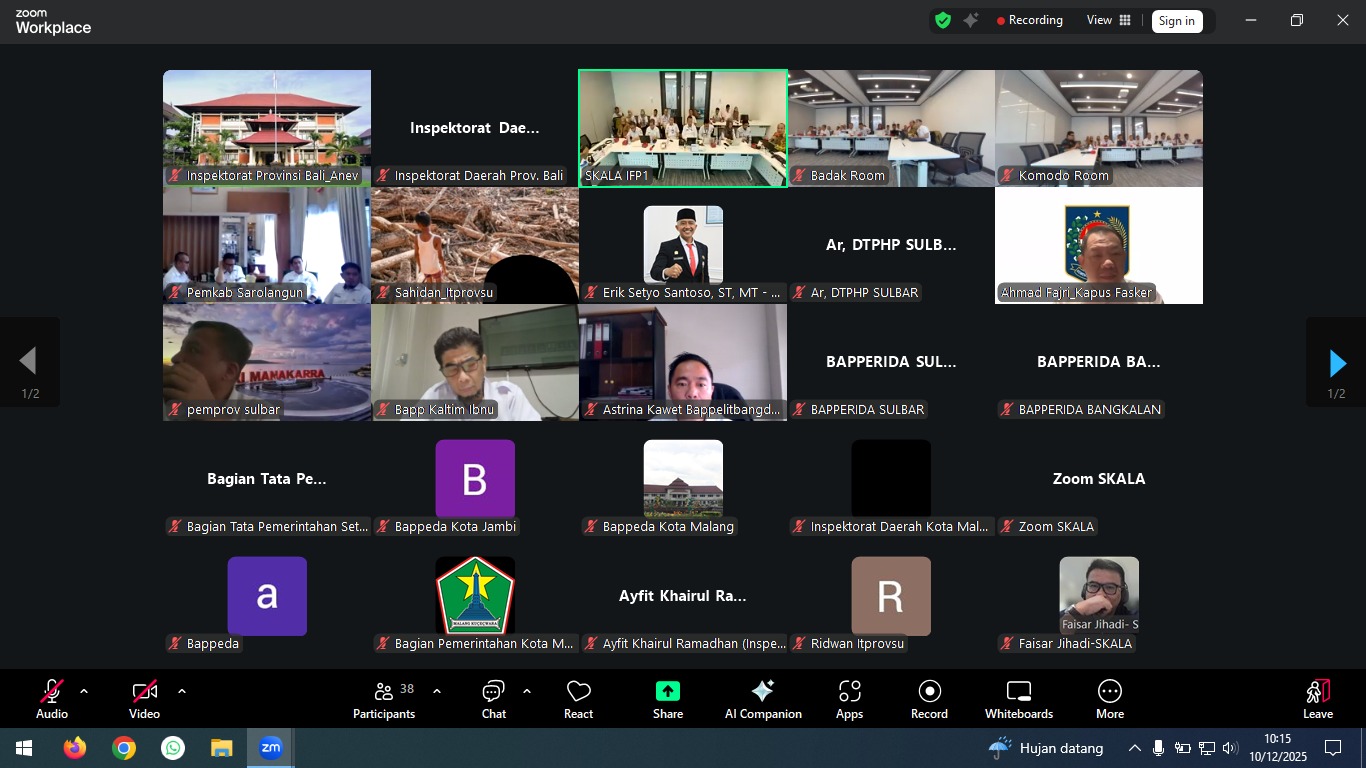Open Whiteboards

(1018, 699)
